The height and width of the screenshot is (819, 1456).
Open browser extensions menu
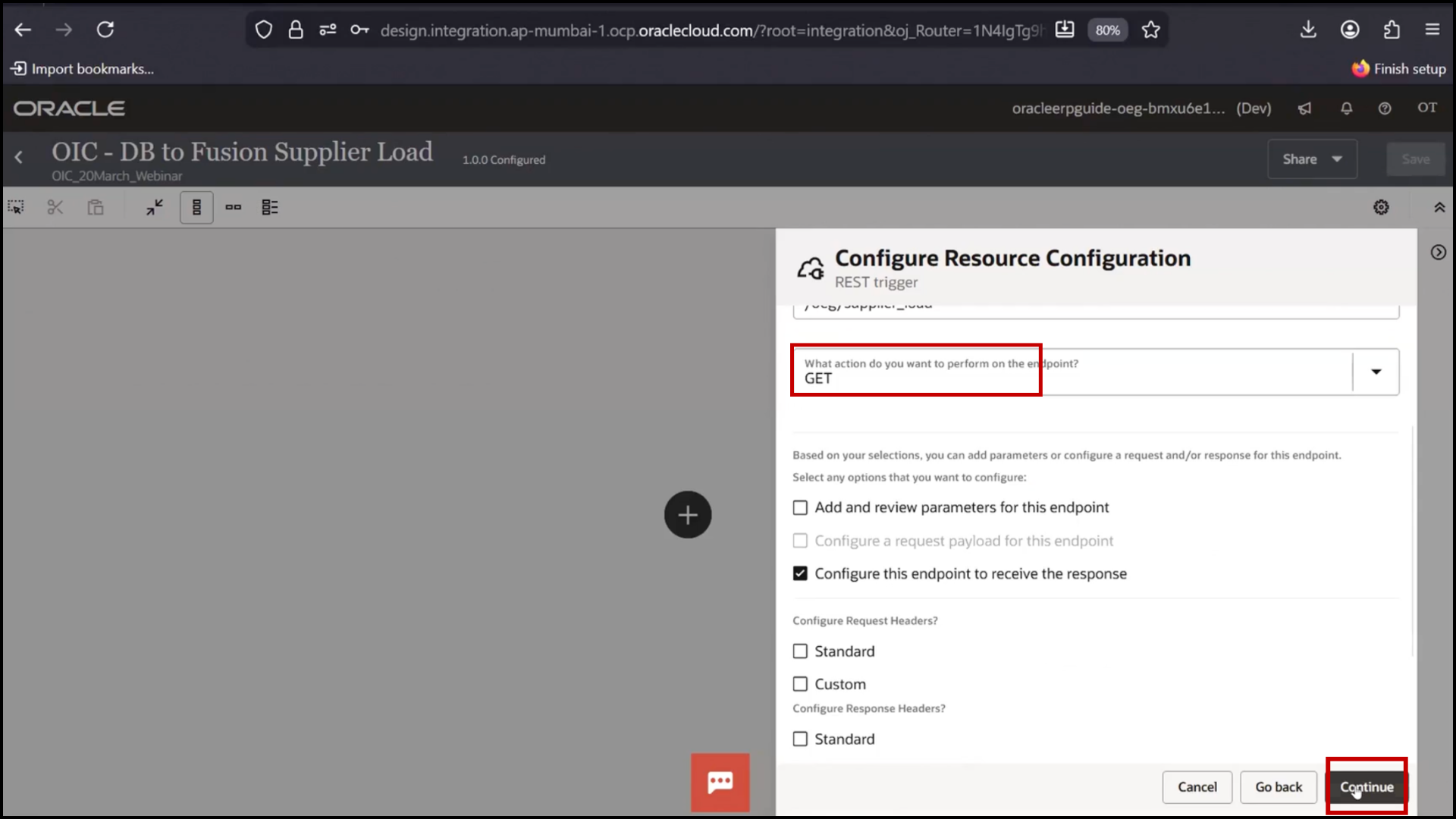point(1392,30)
